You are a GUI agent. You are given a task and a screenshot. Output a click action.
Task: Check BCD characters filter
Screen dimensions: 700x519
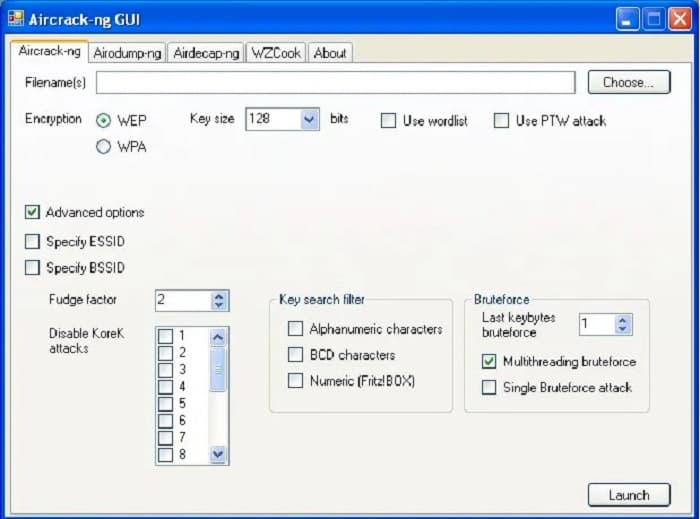(296, 354)
